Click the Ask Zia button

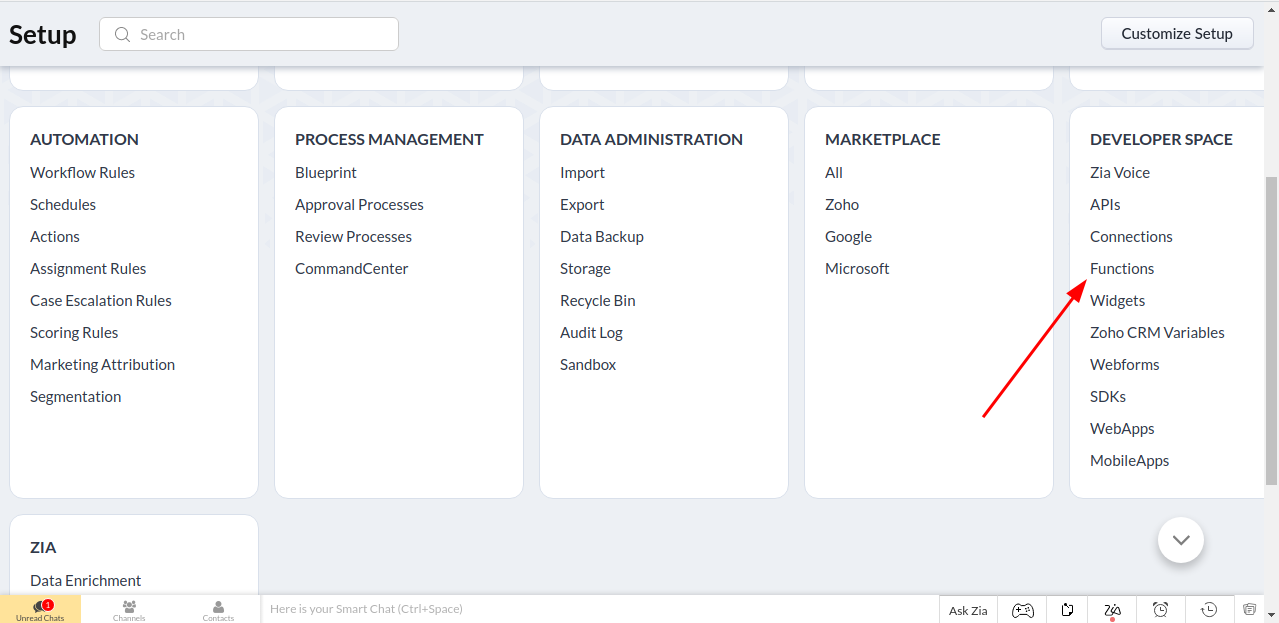coord(968,610)
